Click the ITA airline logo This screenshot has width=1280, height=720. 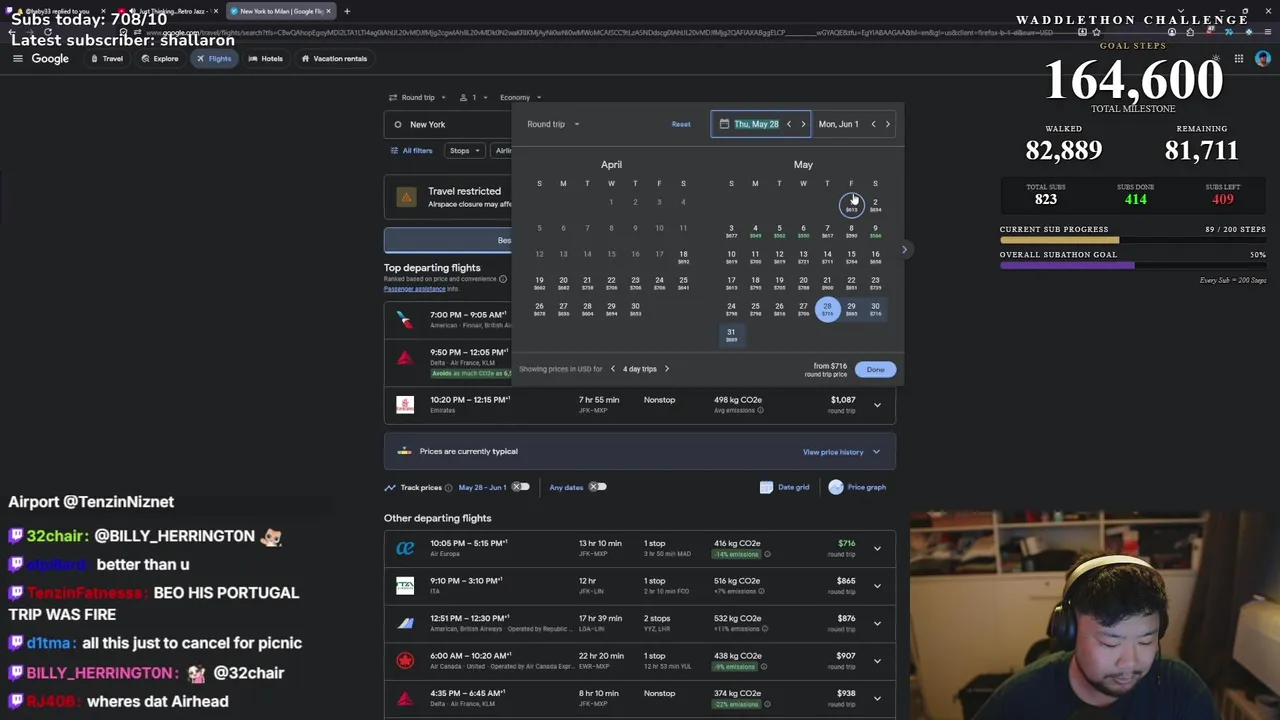pyautogui.click(x=405, y=586)
